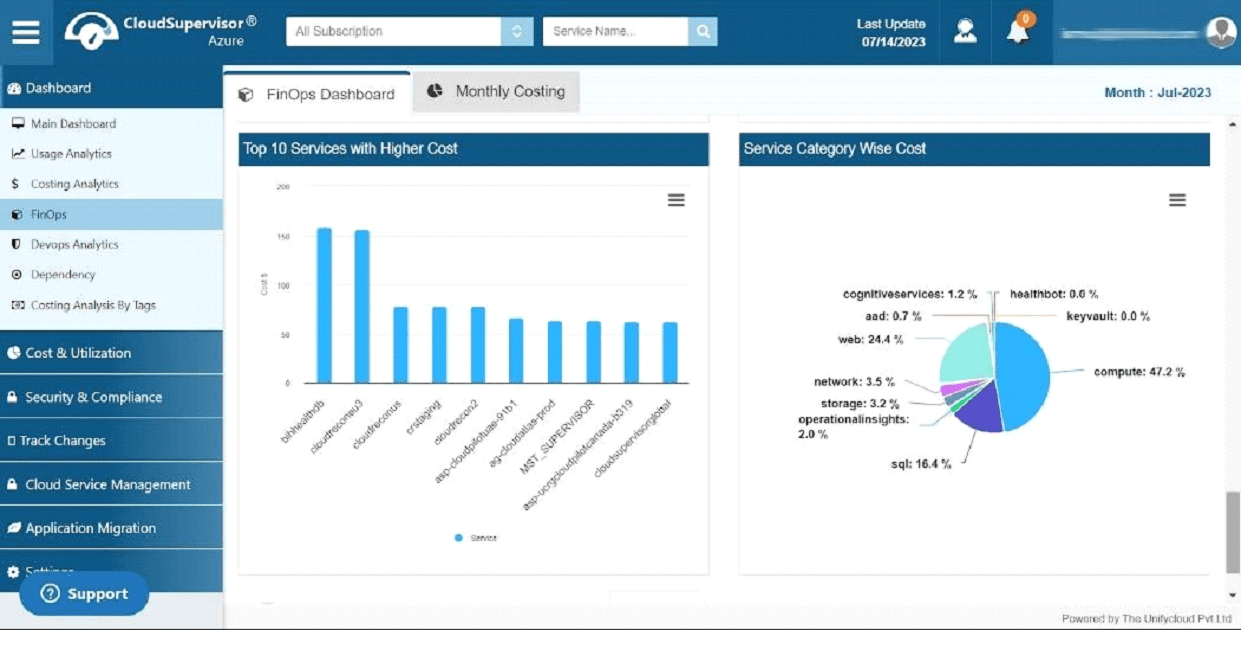Expand the Application Migration section
The height and width of the screenshot is (648, 1241).
[111, 528]
